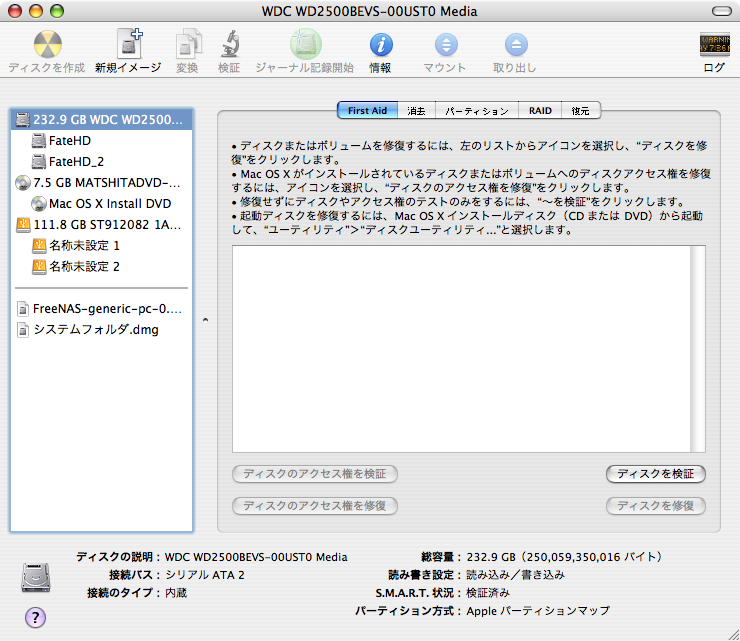Click the ディスクのアクセス権を修復 button
This screenshot has width=740, height=641.
[315, 506]
